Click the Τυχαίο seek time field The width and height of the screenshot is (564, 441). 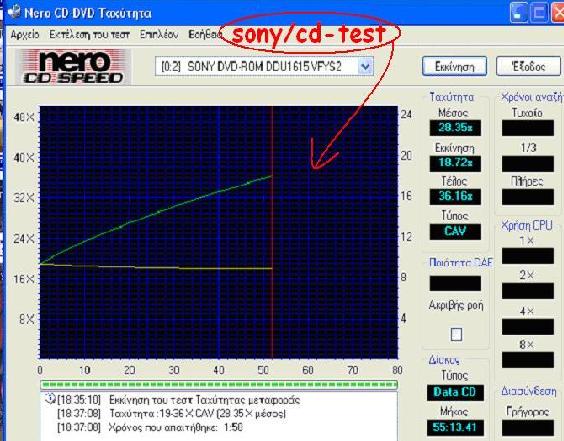pyautogui.click(x=528, y=128)
